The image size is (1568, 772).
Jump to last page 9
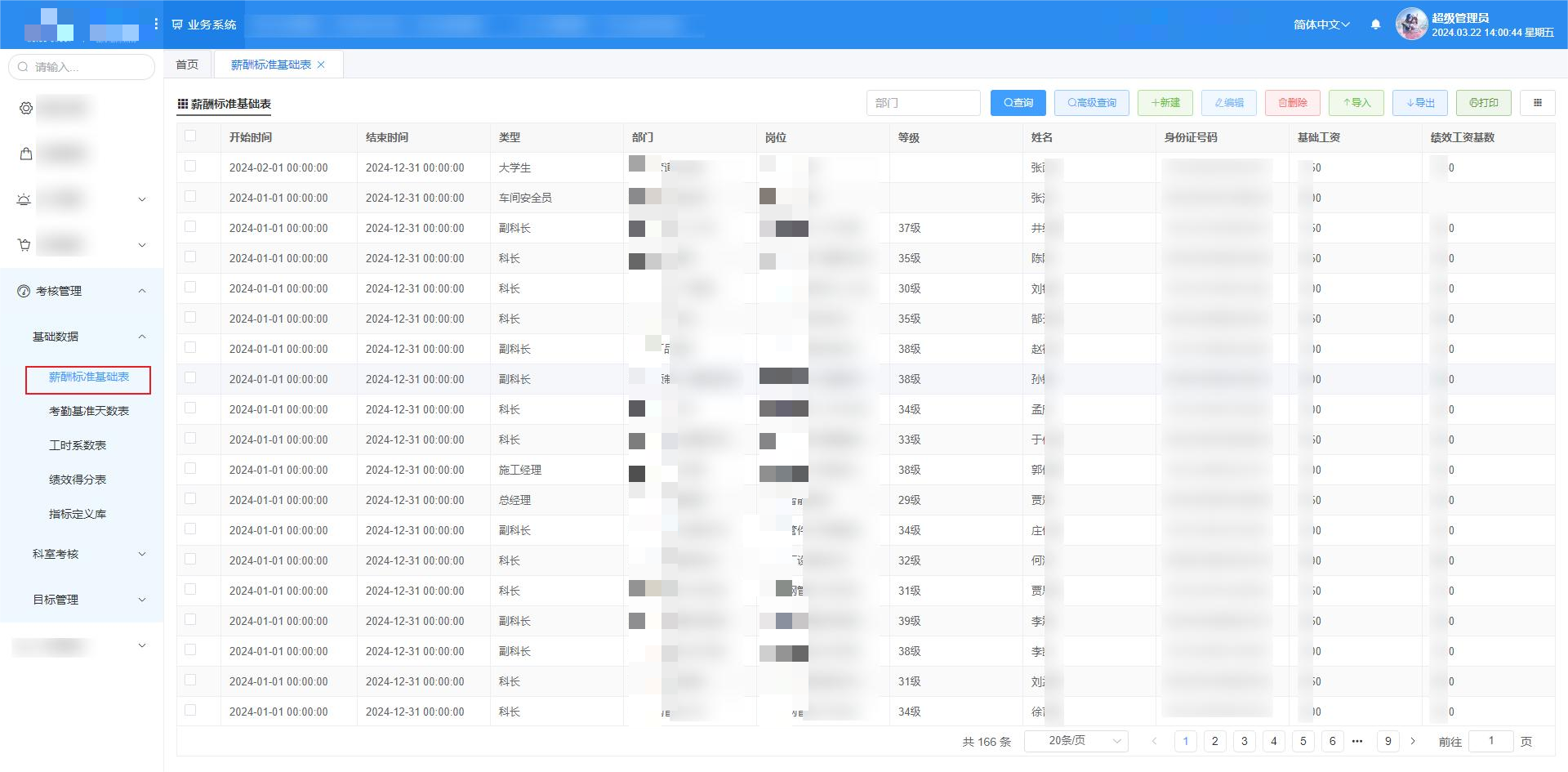pyautogui.click(x=1388, y=741)
